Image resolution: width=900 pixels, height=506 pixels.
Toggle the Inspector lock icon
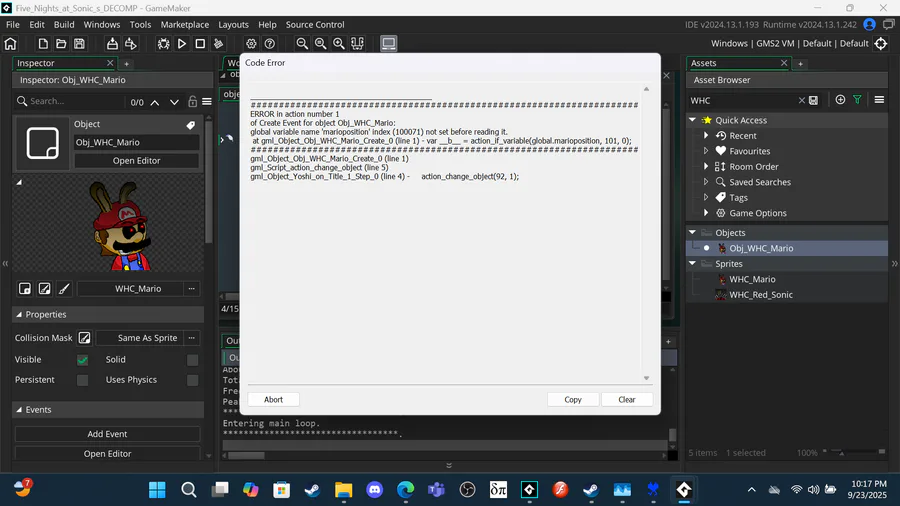[x=192, y=102]
